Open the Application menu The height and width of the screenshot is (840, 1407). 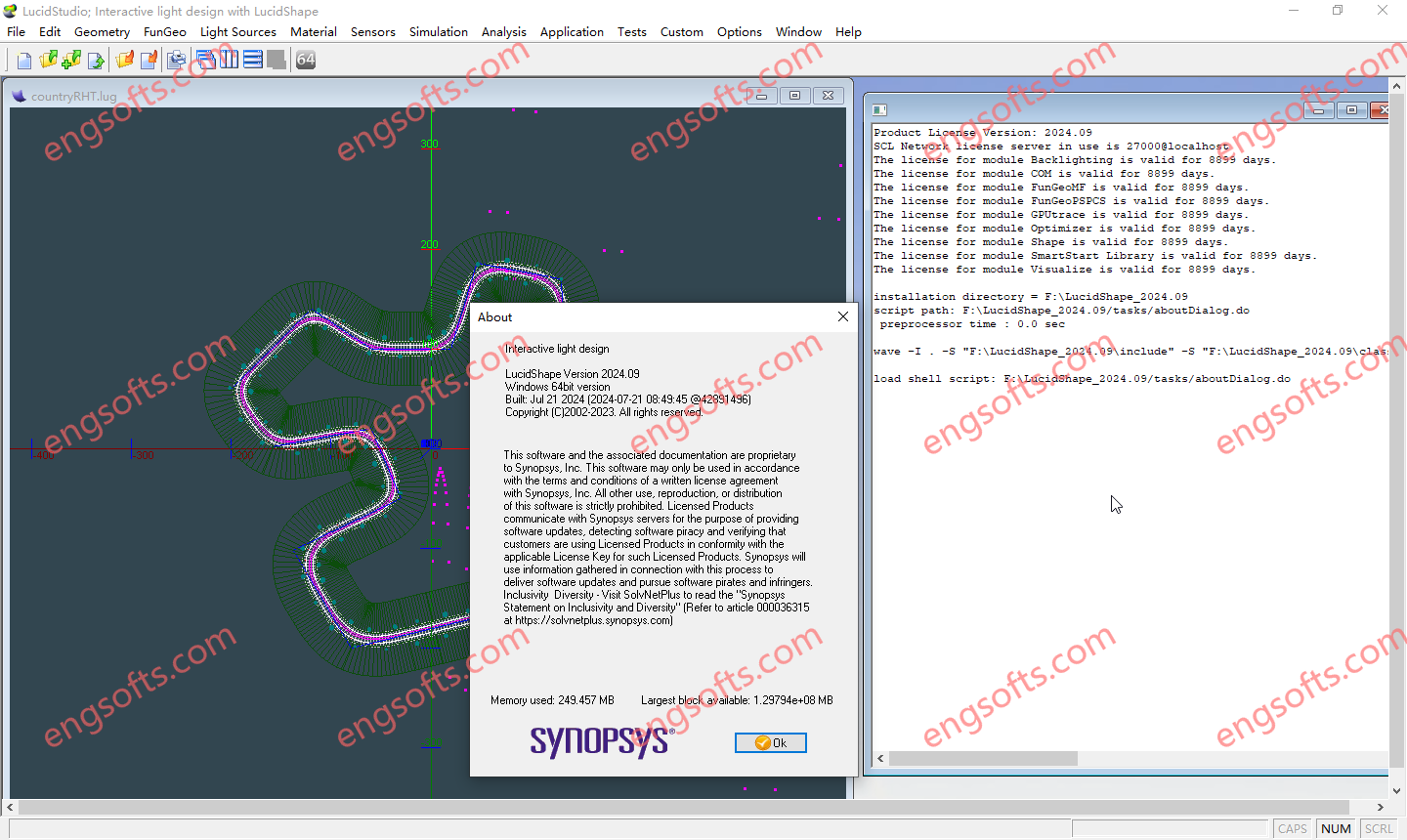[x=572, y=32]
